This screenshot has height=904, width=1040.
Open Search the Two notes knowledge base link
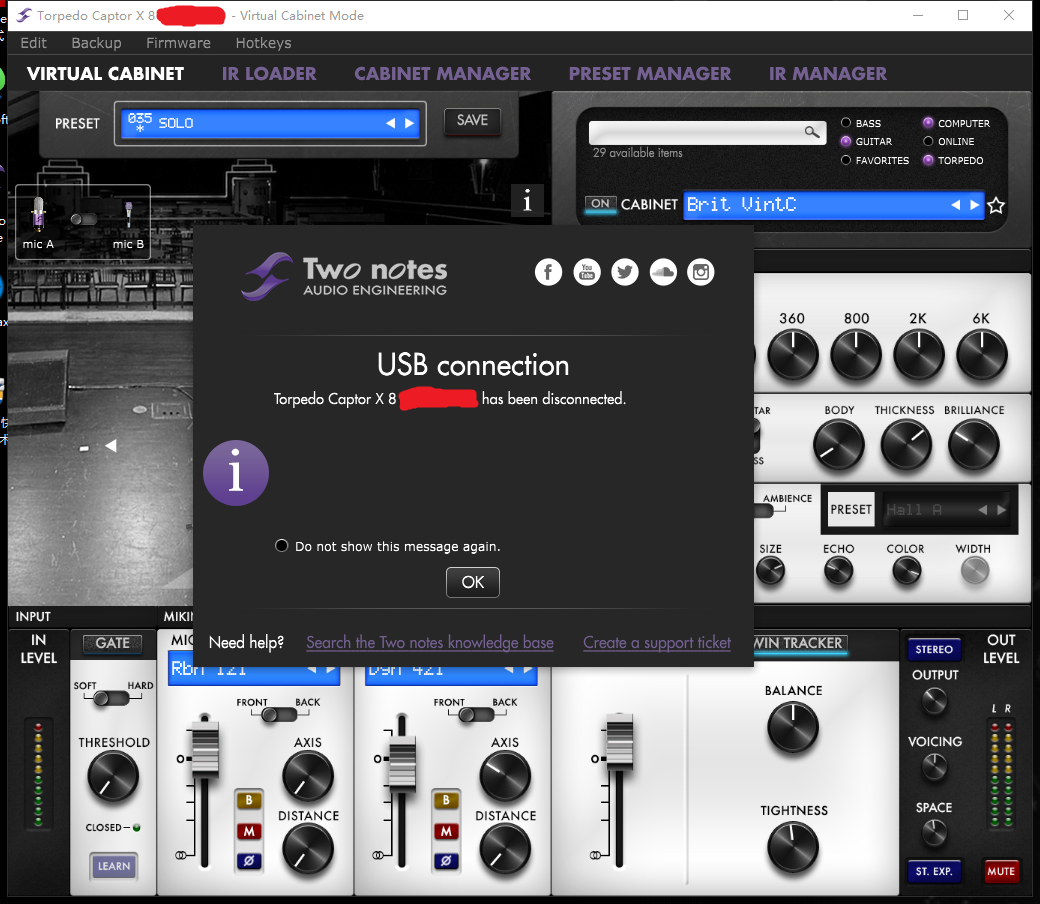[430, 643]
